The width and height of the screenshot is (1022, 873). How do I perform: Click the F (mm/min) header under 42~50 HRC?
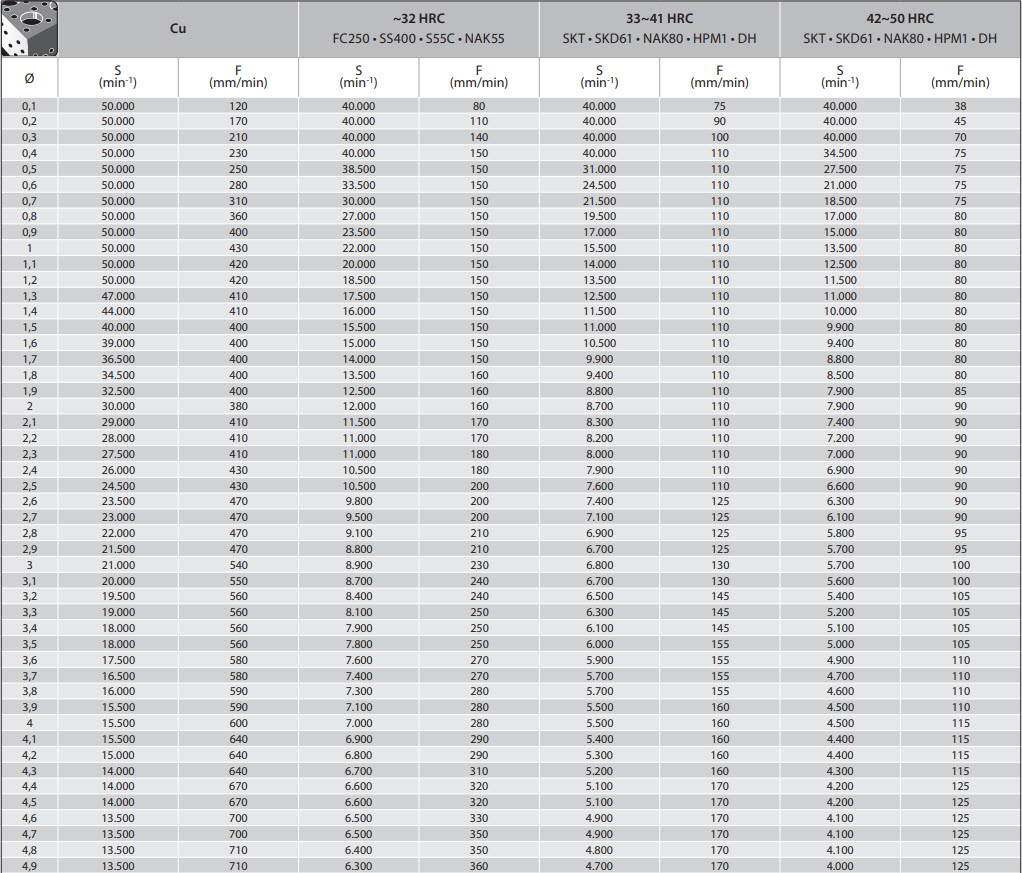point(960,77)
